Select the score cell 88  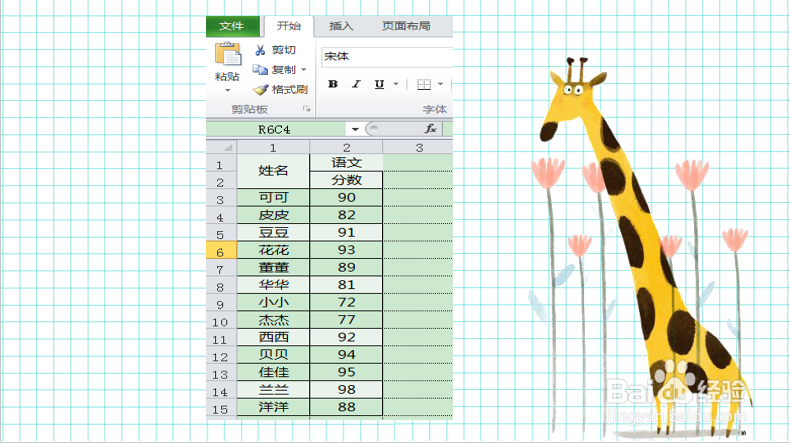click(x=347, y=407)
